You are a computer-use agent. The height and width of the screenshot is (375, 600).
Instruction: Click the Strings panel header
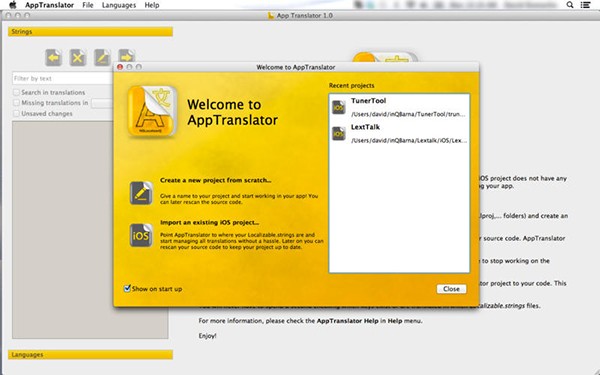point(90,31)
